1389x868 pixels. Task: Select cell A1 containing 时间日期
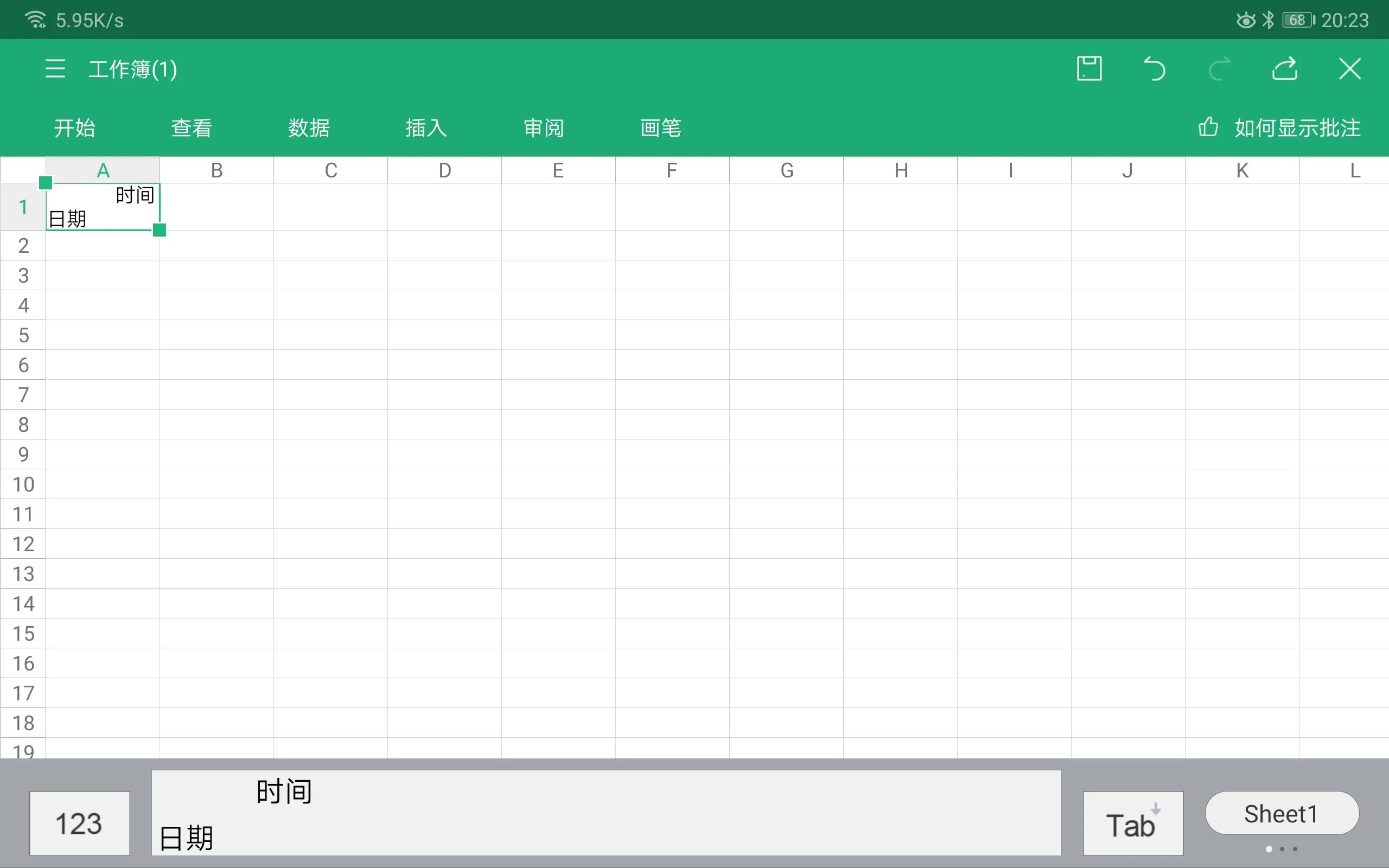tap(103, 207)
